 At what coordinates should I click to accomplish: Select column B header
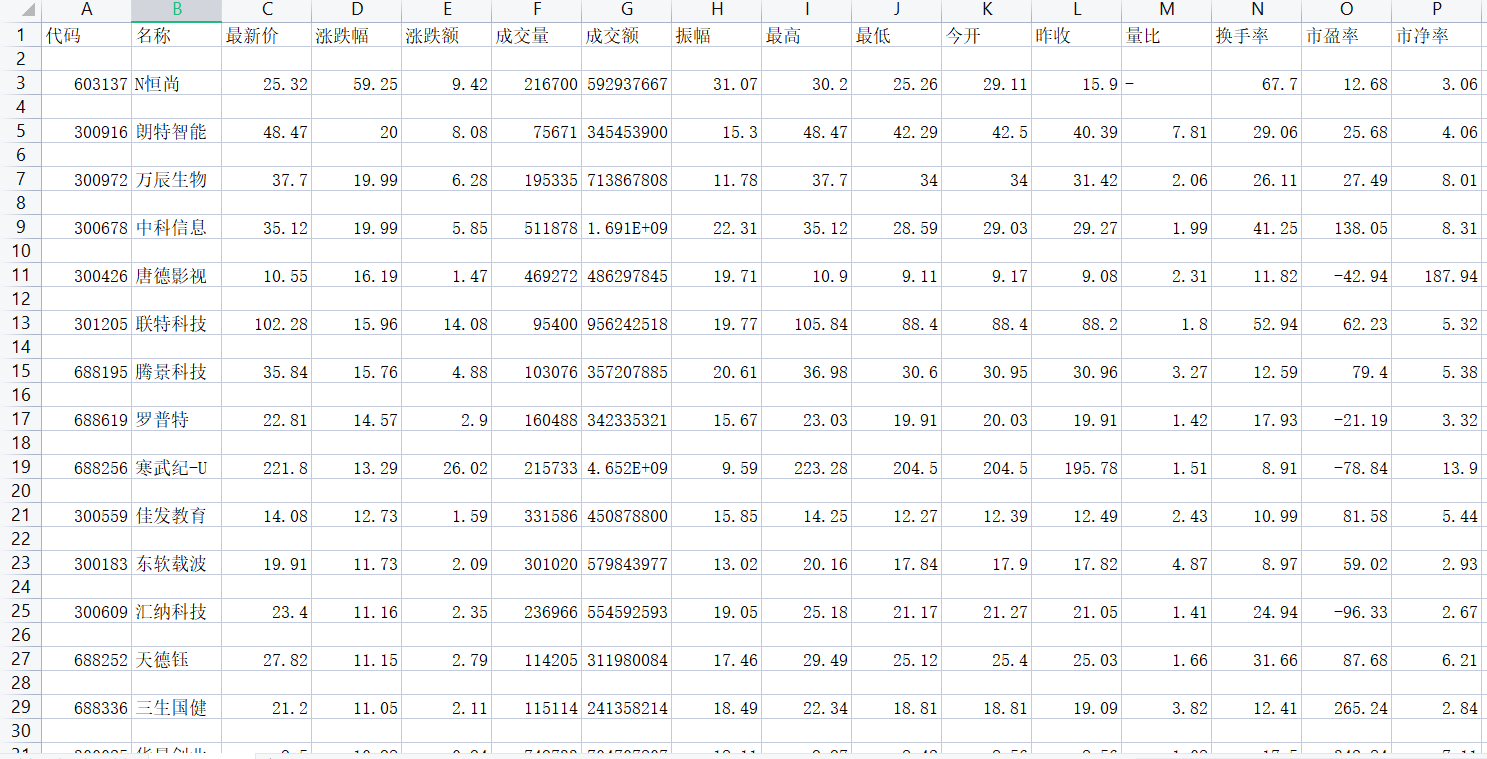tap(177, 10)
